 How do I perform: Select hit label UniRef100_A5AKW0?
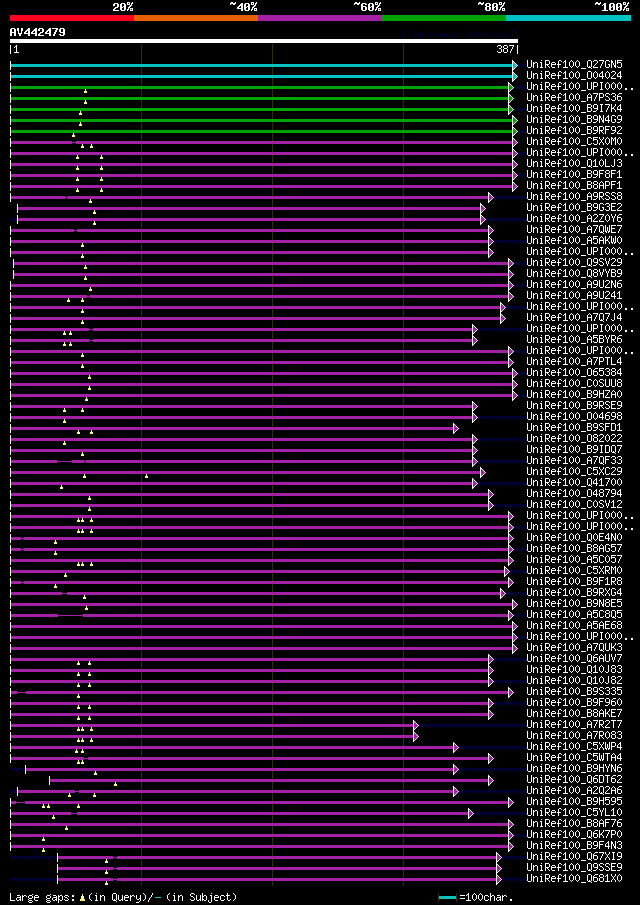[x=574, y=241]
